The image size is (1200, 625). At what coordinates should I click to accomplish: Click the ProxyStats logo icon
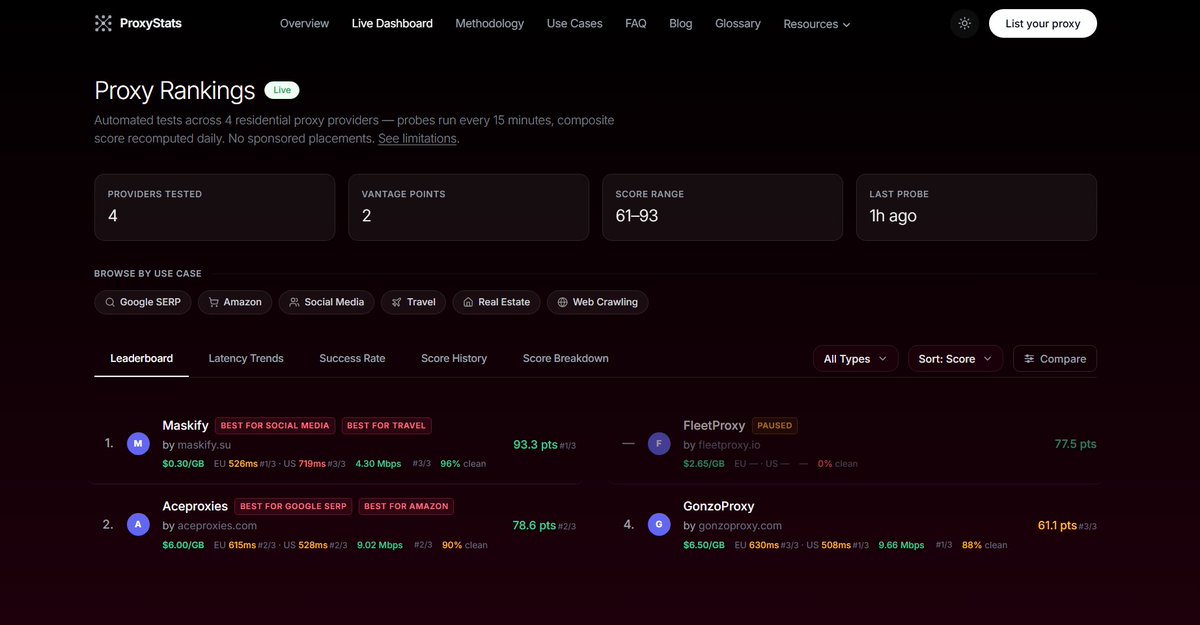[103, 23]
